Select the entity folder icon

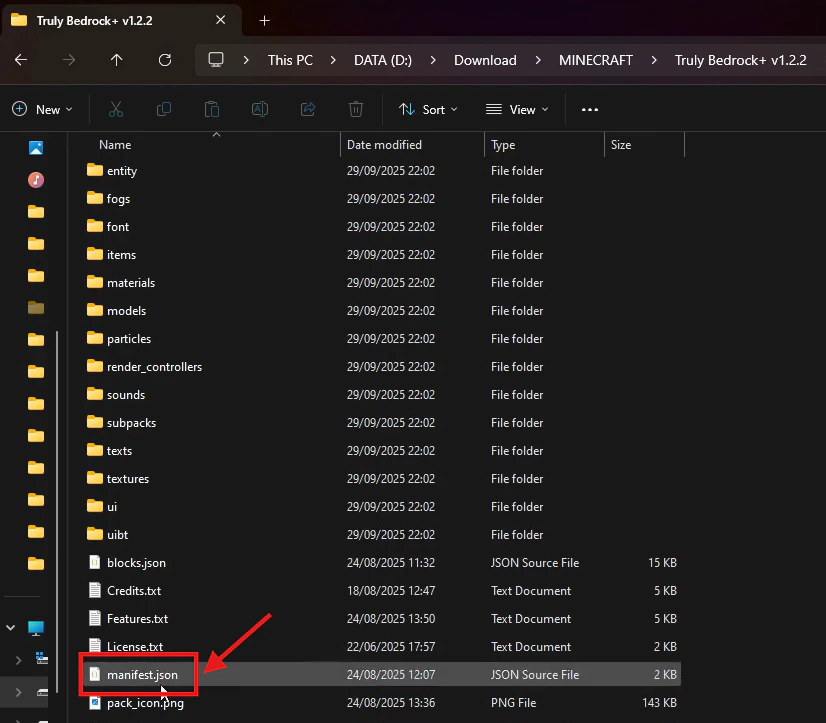[95, 170]
